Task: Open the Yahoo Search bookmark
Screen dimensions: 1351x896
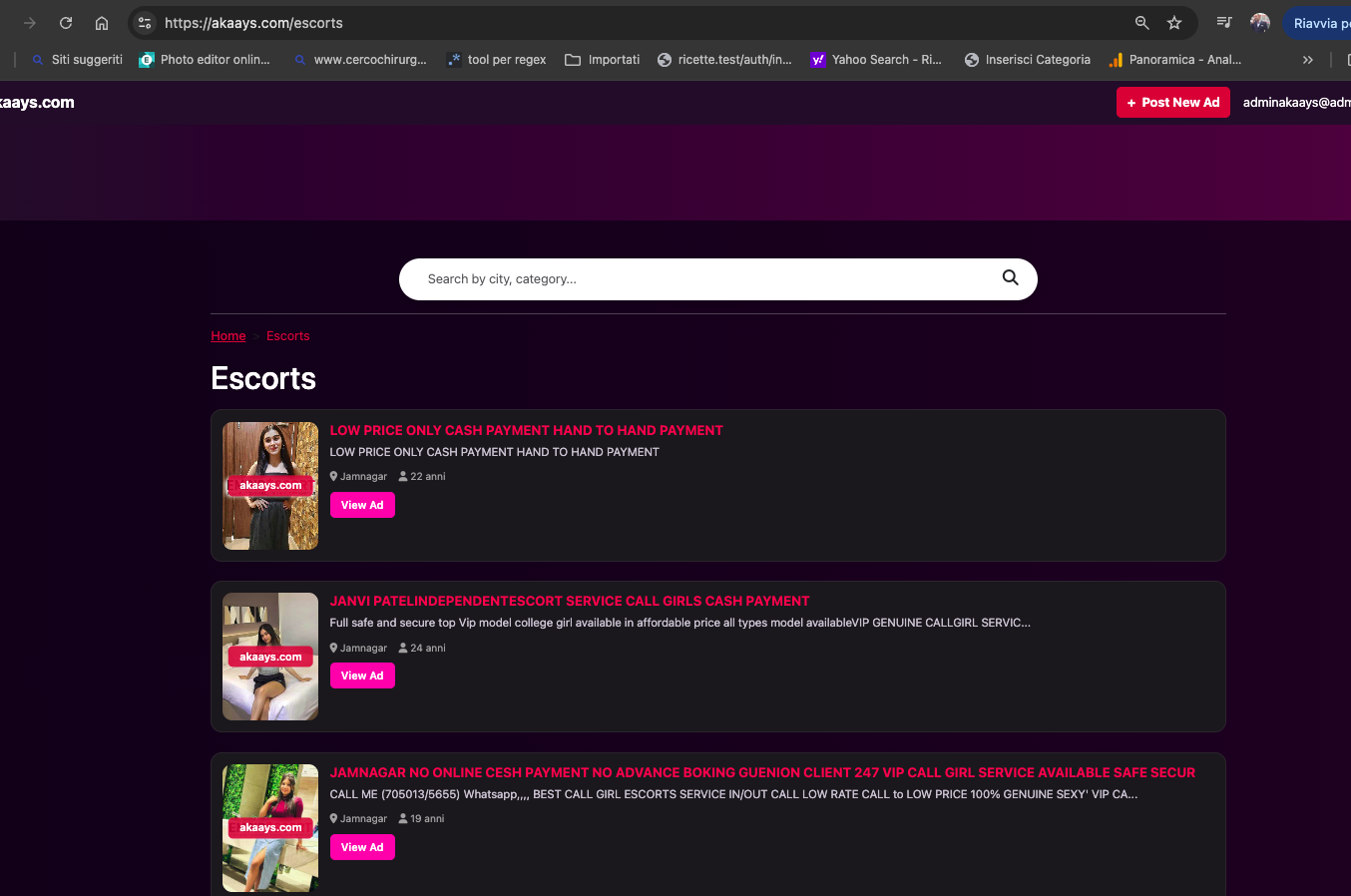Action: click(876, 60)
